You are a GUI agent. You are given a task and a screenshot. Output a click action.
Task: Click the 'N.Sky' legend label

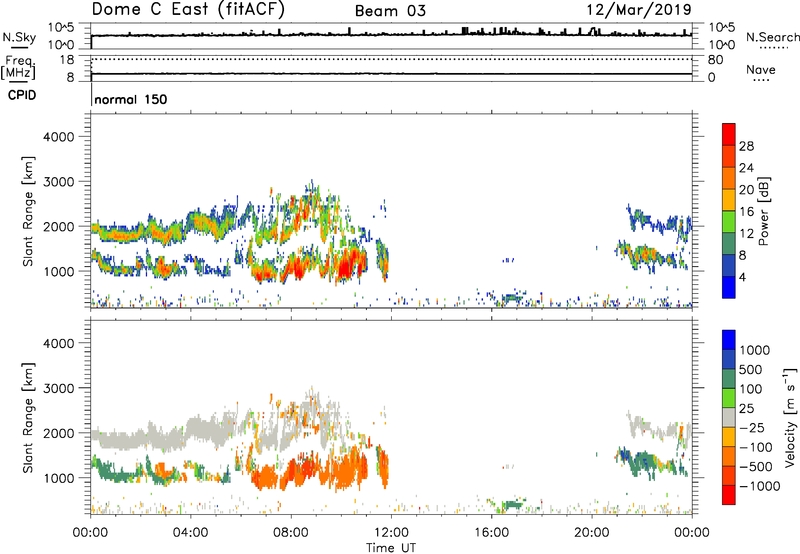tap(19, 37)
